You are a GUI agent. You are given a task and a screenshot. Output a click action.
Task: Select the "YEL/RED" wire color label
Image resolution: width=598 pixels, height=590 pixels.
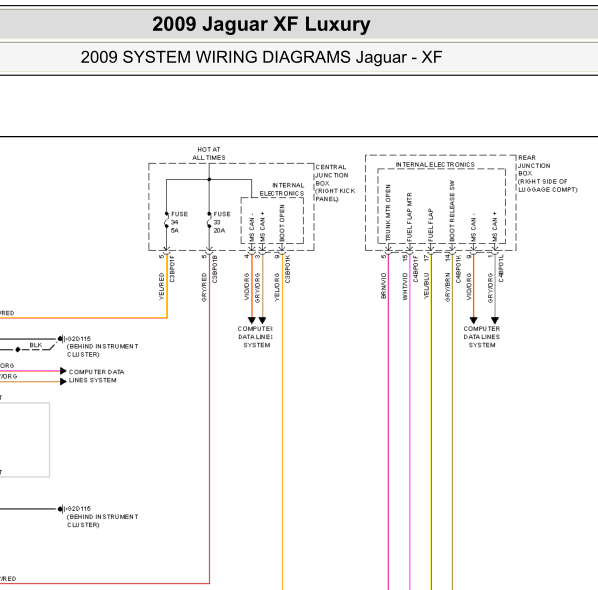[x=162, y=286]
